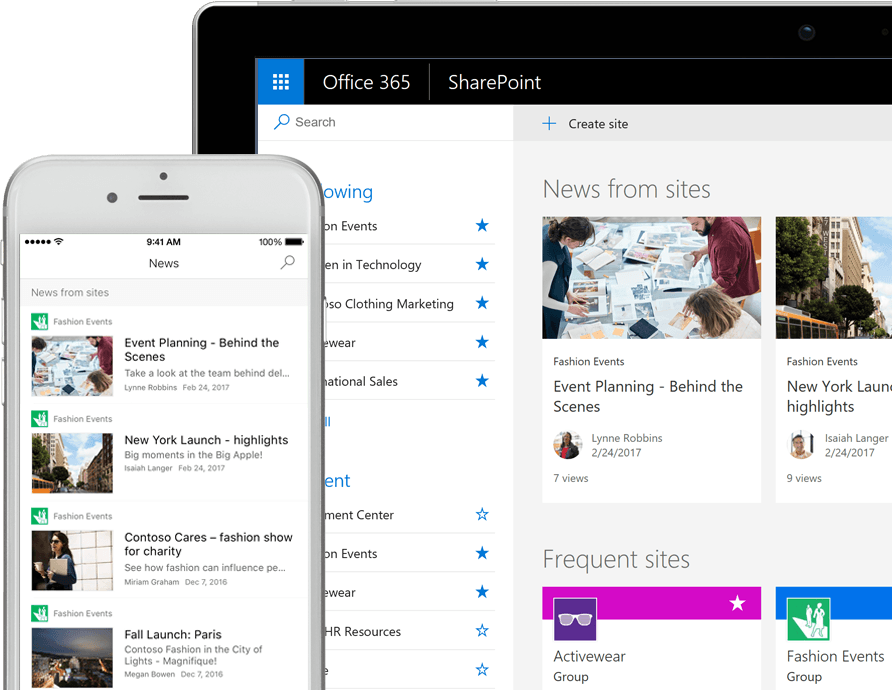Tap the Wi-Fi signal icon on phone
Screen dimensions: 892x690
coord(59,241)
